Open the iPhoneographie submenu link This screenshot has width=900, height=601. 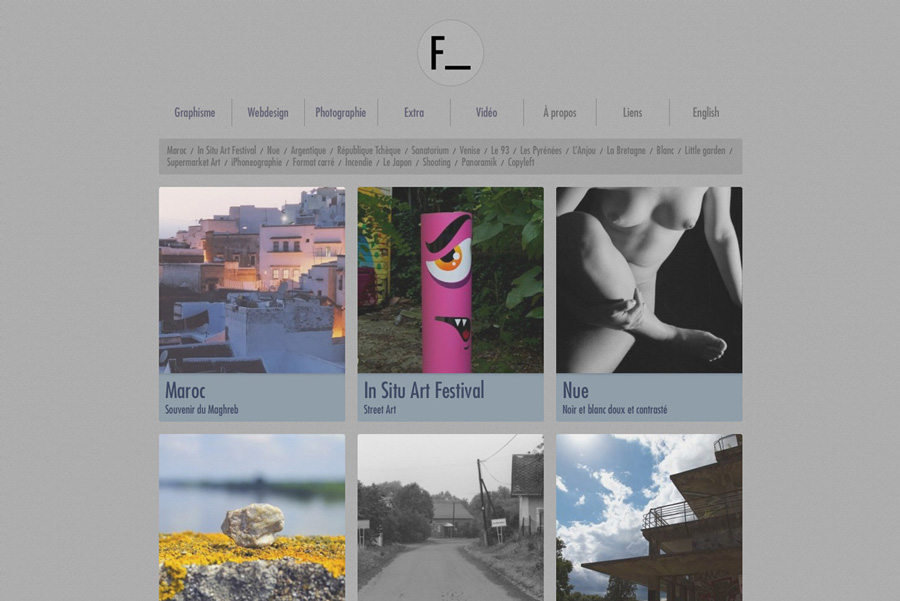point(257,162)
